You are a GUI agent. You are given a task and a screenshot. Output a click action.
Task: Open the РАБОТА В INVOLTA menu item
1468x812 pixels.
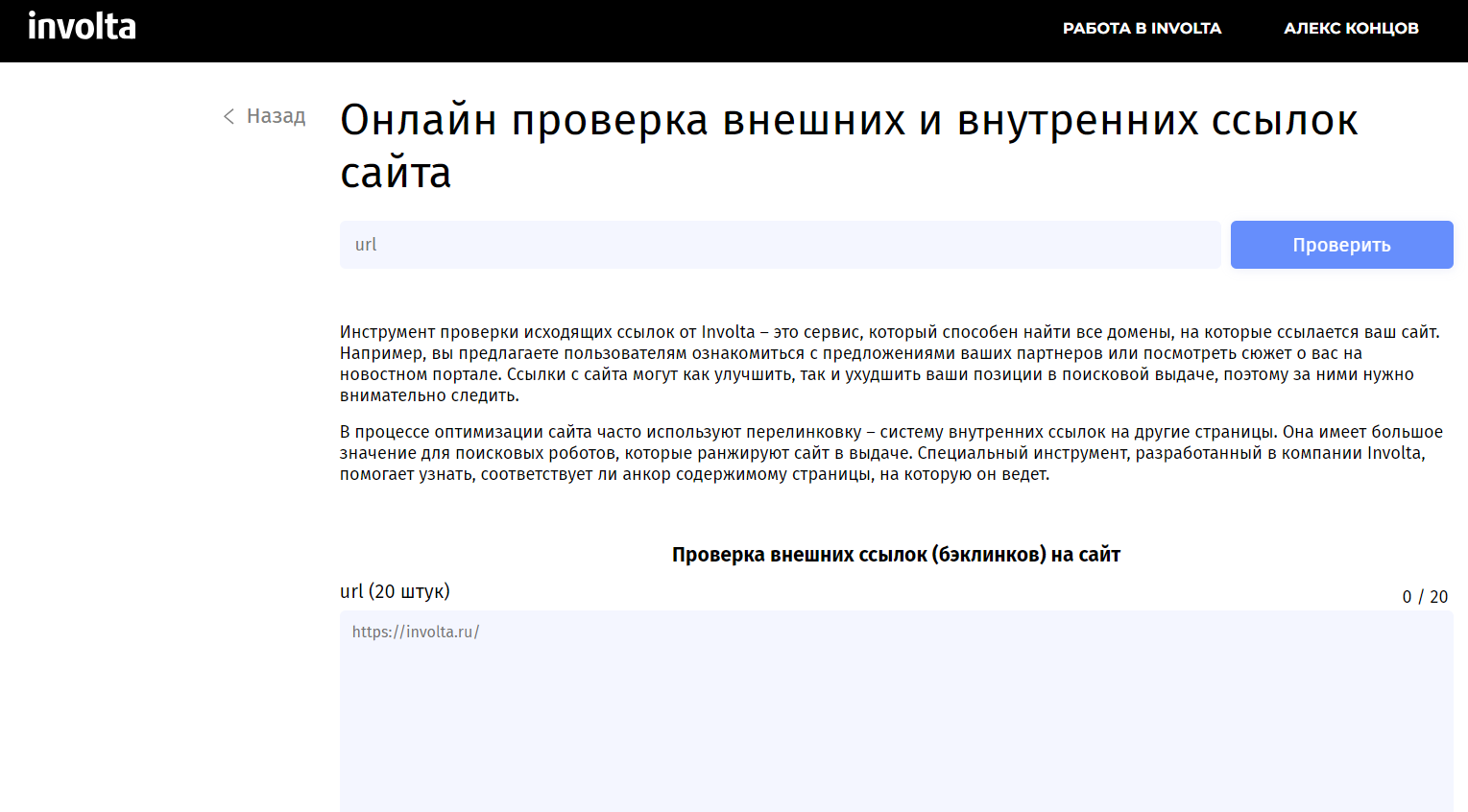tap(1142, 29)
